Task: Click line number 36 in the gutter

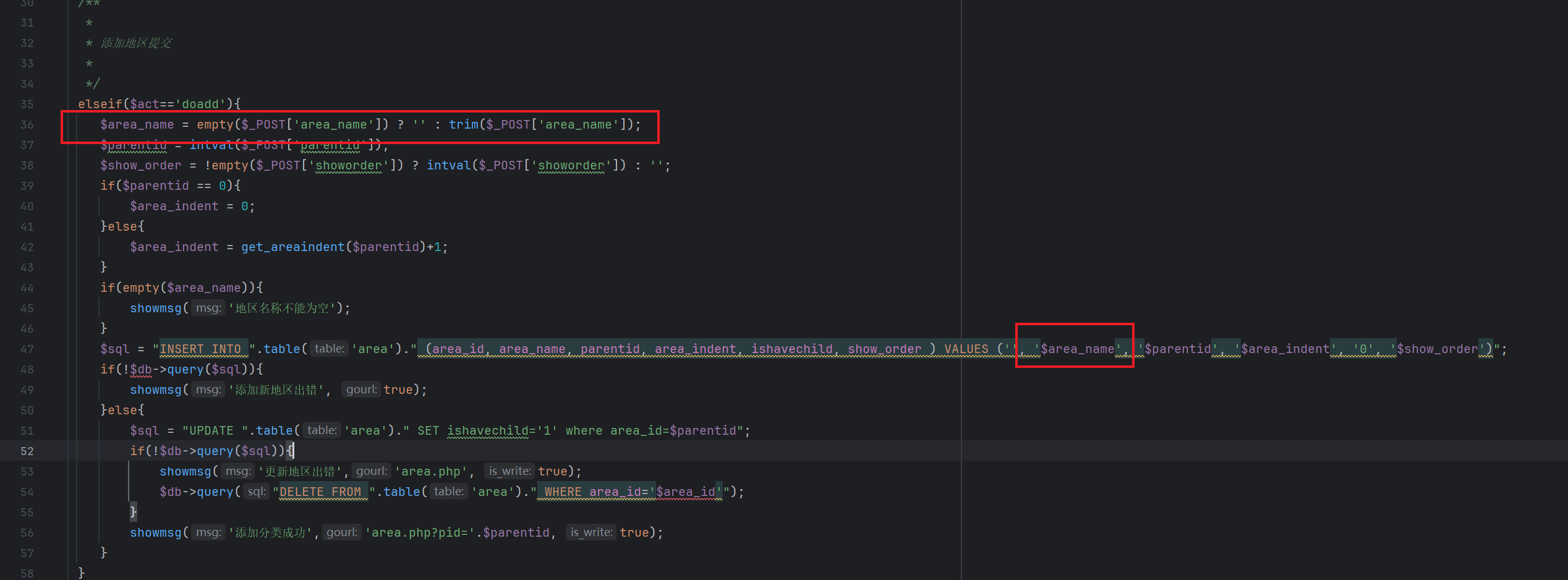Action: click(27, 124)
